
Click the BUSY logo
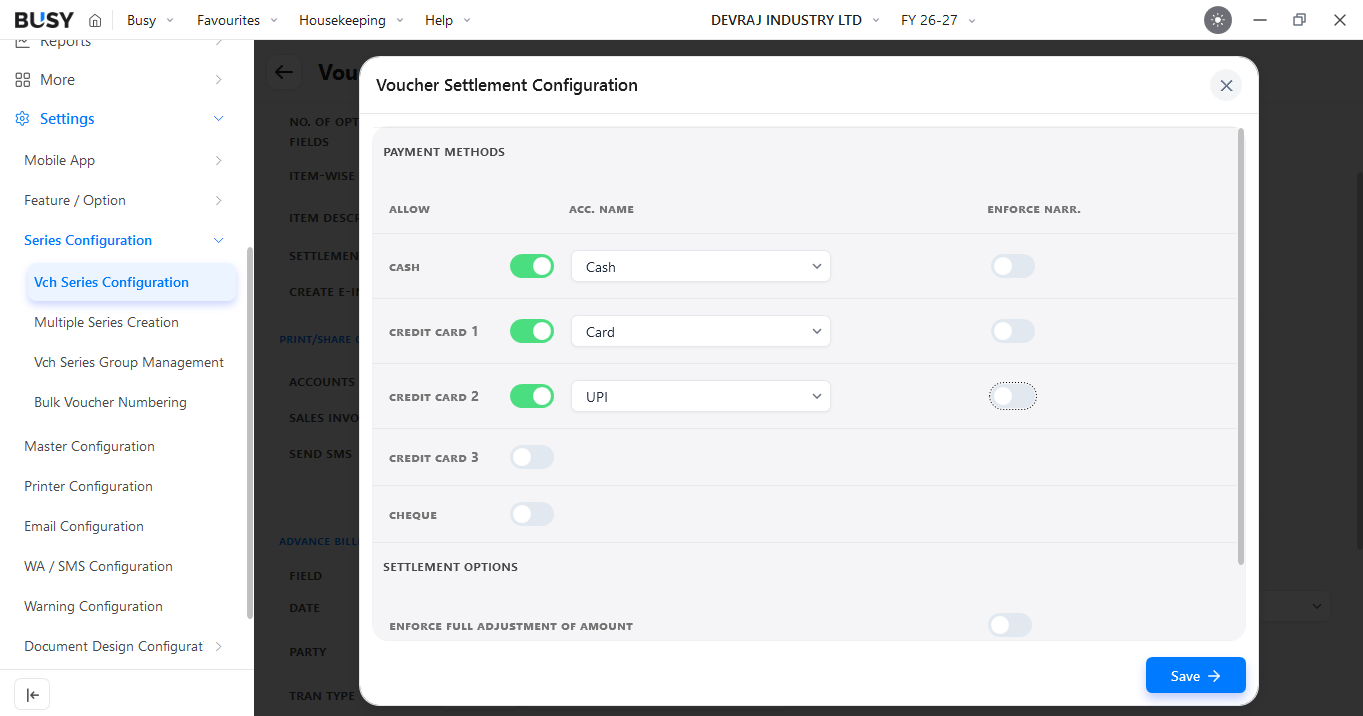[x=44, y=20]
